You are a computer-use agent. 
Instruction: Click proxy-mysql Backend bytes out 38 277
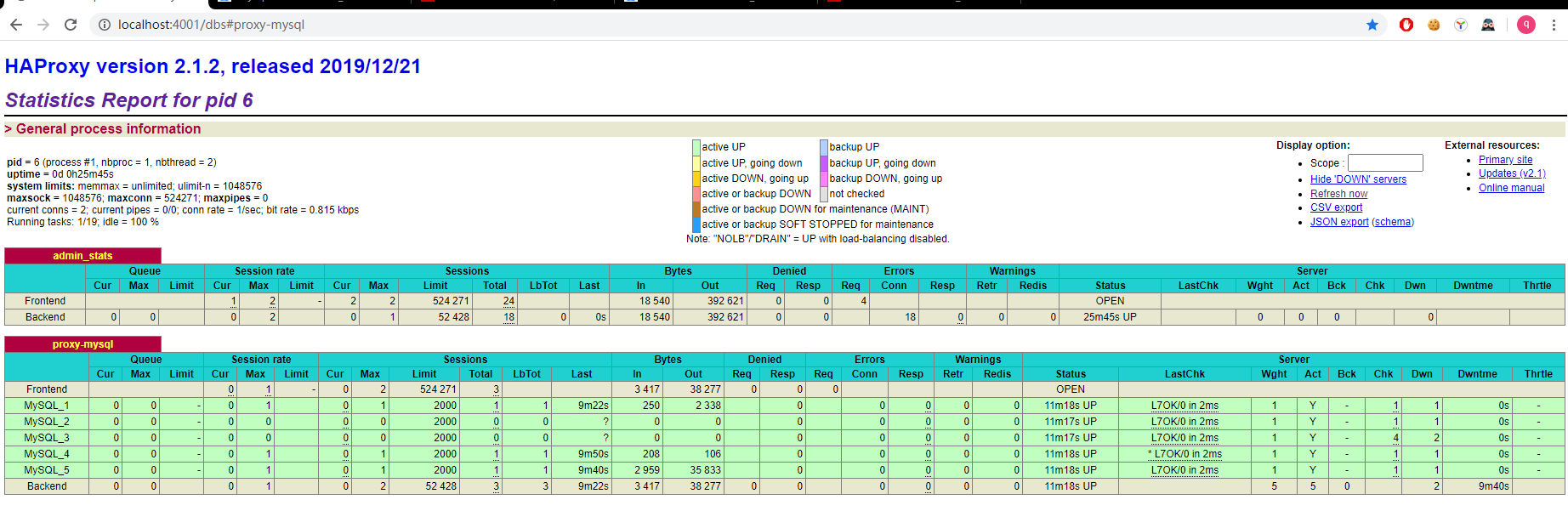point(705,486)
